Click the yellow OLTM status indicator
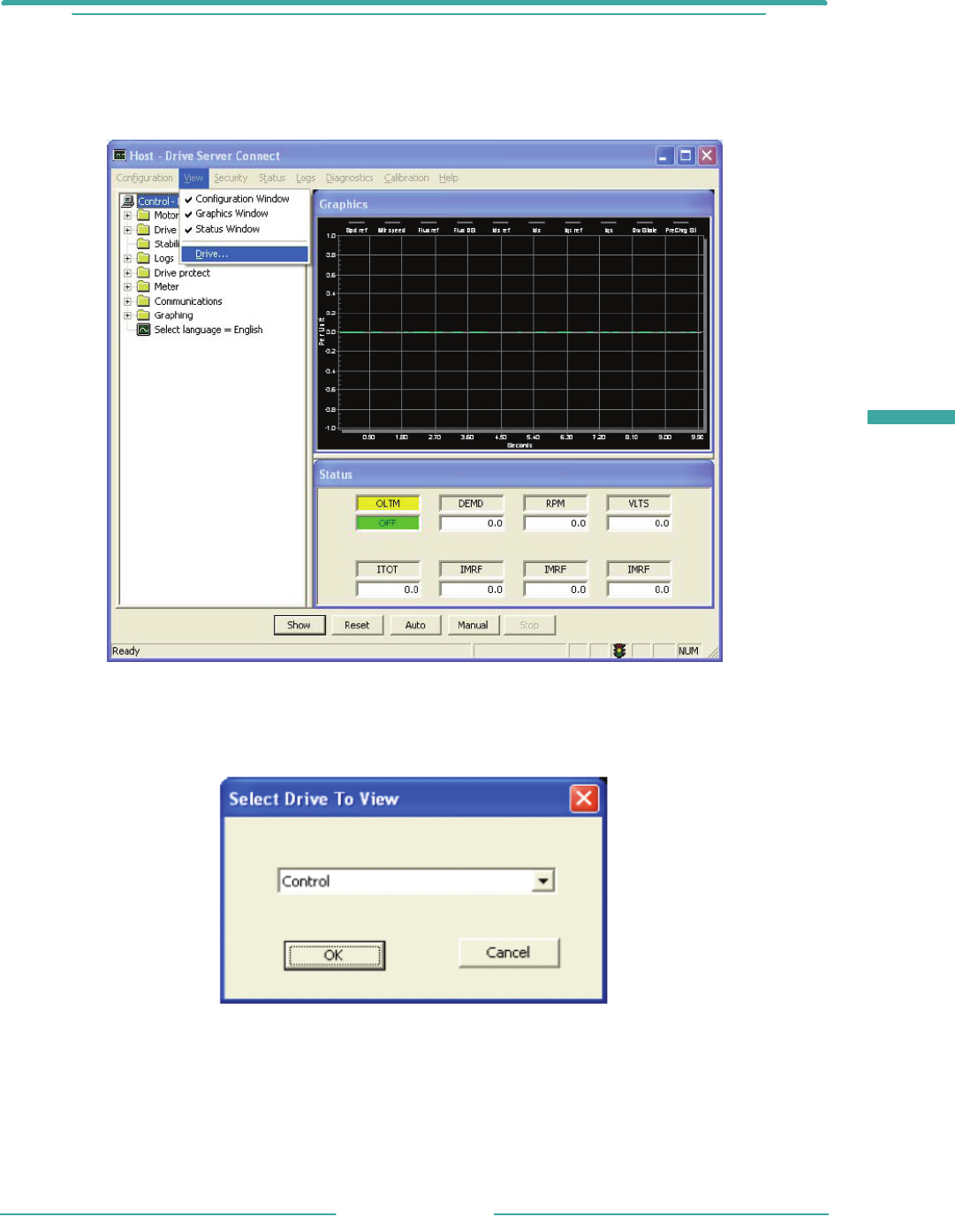The height and width of the screenshot is (1232, 955). (388, 504)
